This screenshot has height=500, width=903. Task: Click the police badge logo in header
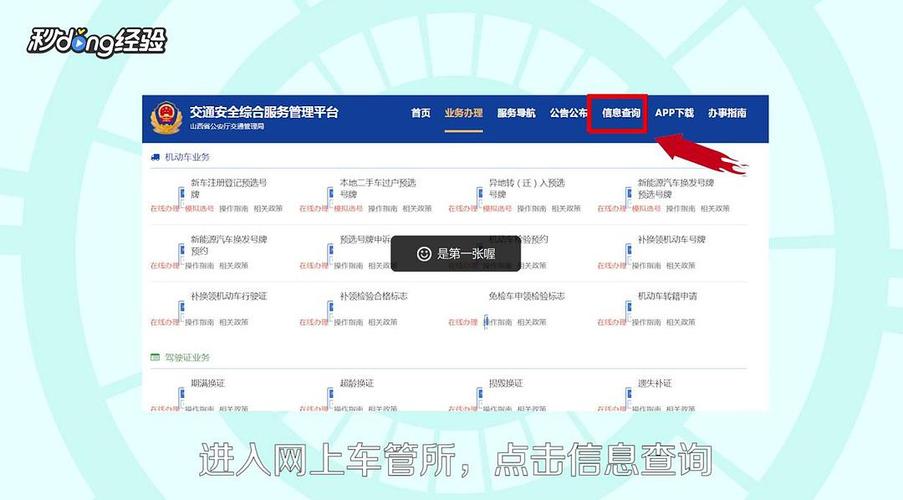click(x=166, y=118)
